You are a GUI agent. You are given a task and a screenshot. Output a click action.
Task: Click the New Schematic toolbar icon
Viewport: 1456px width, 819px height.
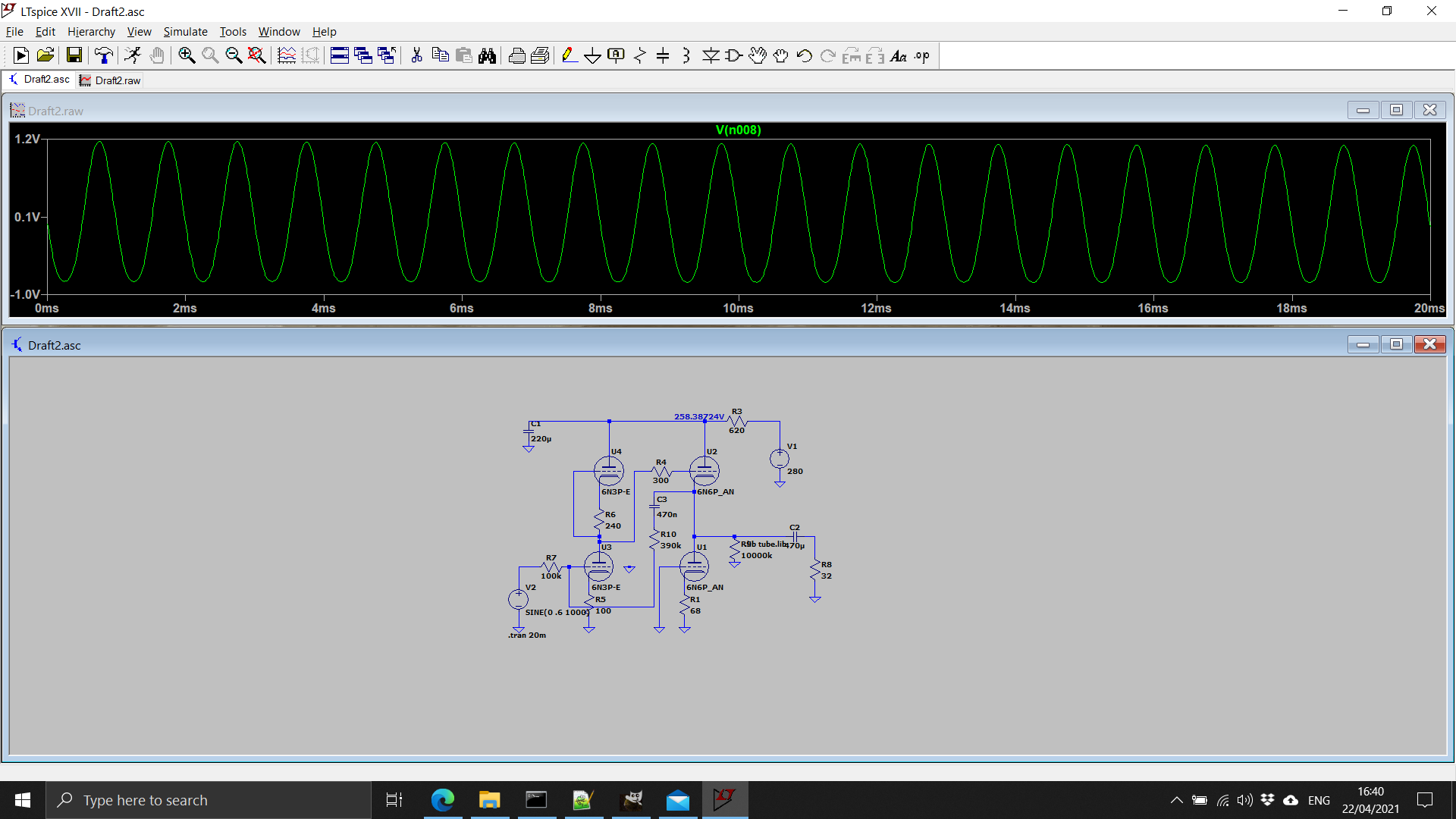21,55
